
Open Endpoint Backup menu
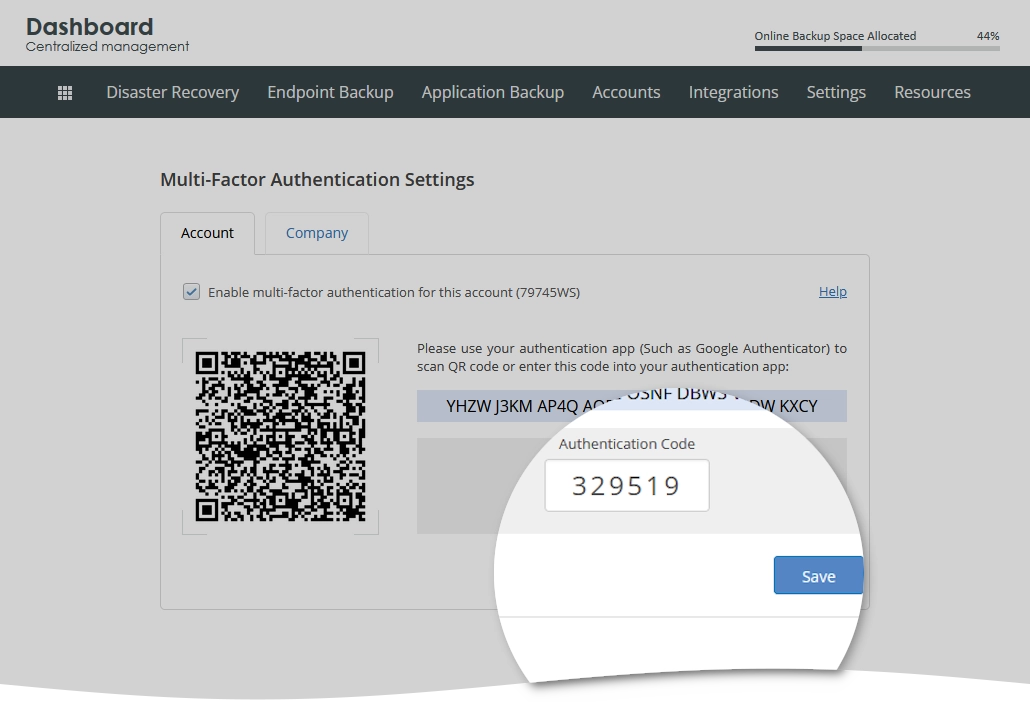point(330,93)
